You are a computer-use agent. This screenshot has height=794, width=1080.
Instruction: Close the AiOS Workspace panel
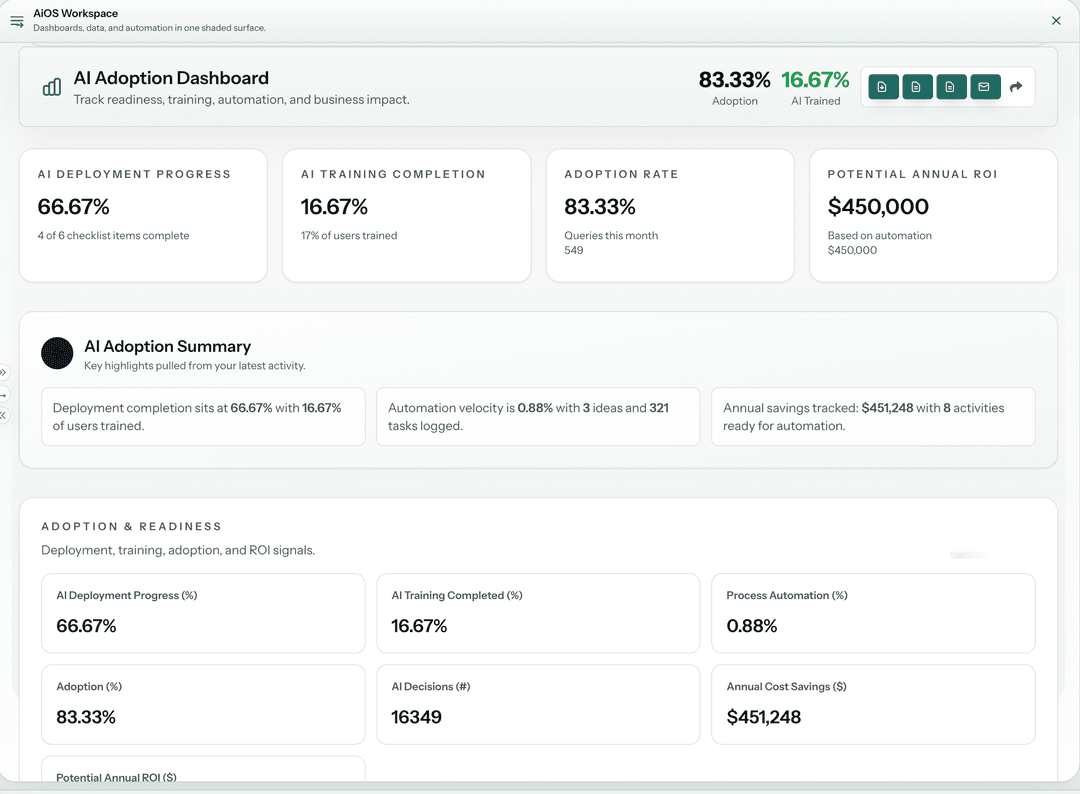(1056, 21)
